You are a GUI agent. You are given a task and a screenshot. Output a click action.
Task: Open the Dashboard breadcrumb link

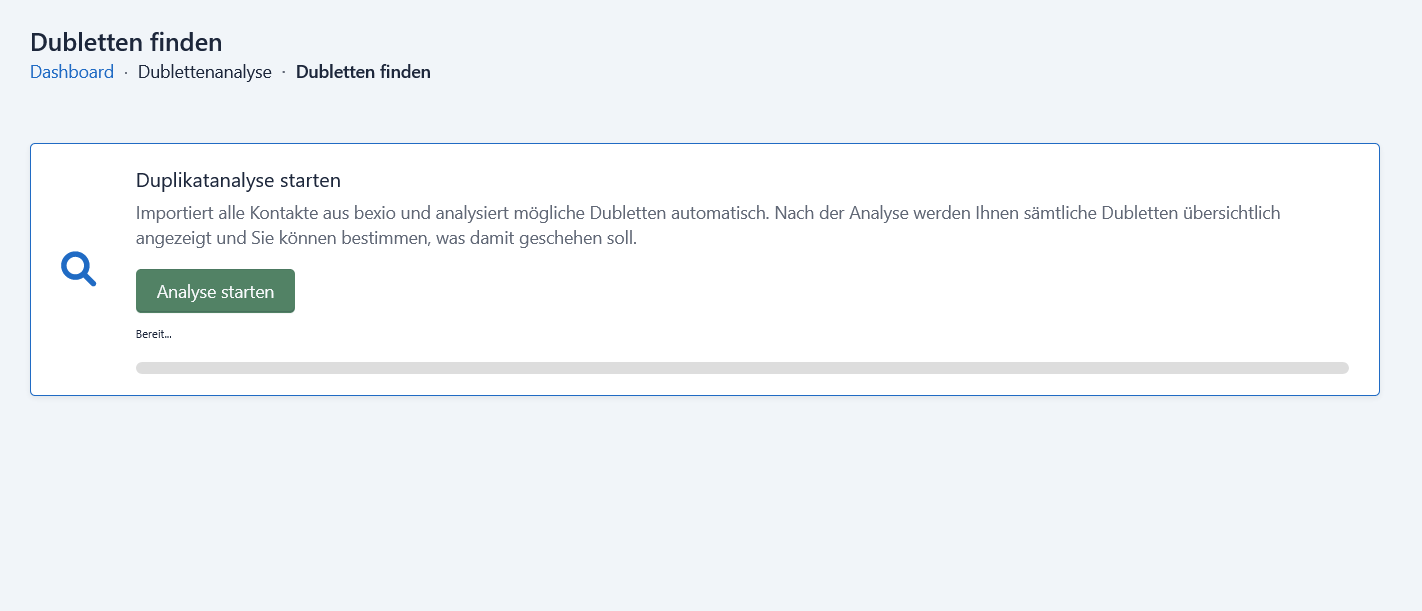pos(72,72)
